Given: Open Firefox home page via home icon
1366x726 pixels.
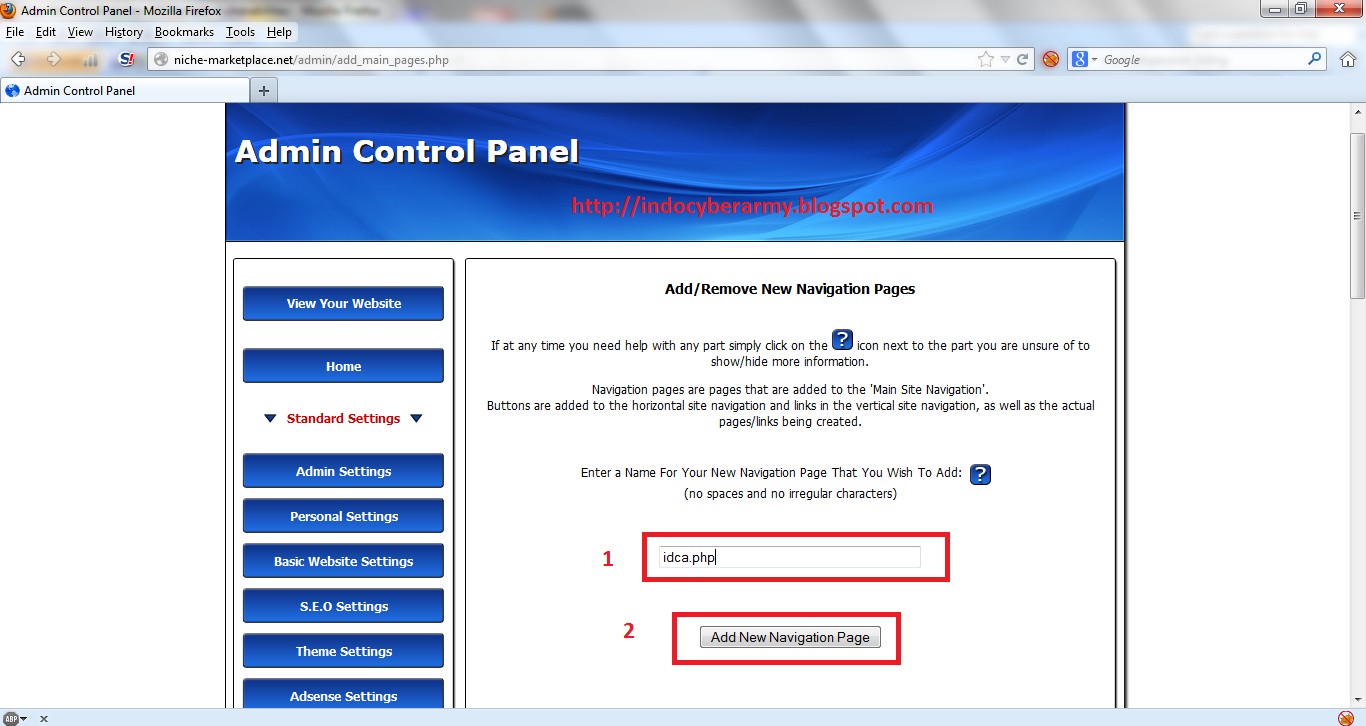Looking at the screenshot, I should point(1347,59).
